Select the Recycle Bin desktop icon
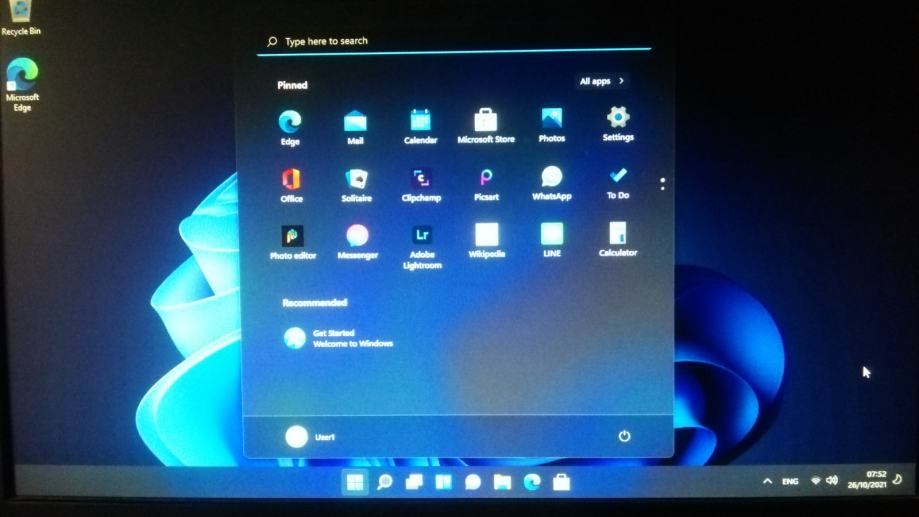Image resolution: width=919 pixels, height=517 pixels. pyautogui.click(x=21, y=18)
